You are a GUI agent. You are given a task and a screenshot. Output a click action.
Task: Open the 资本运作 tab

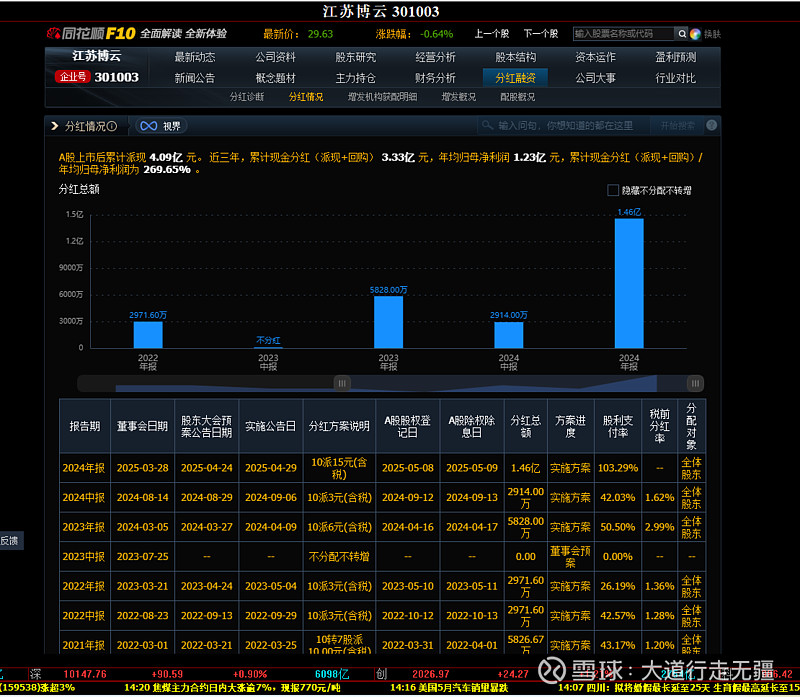point(595,57)
